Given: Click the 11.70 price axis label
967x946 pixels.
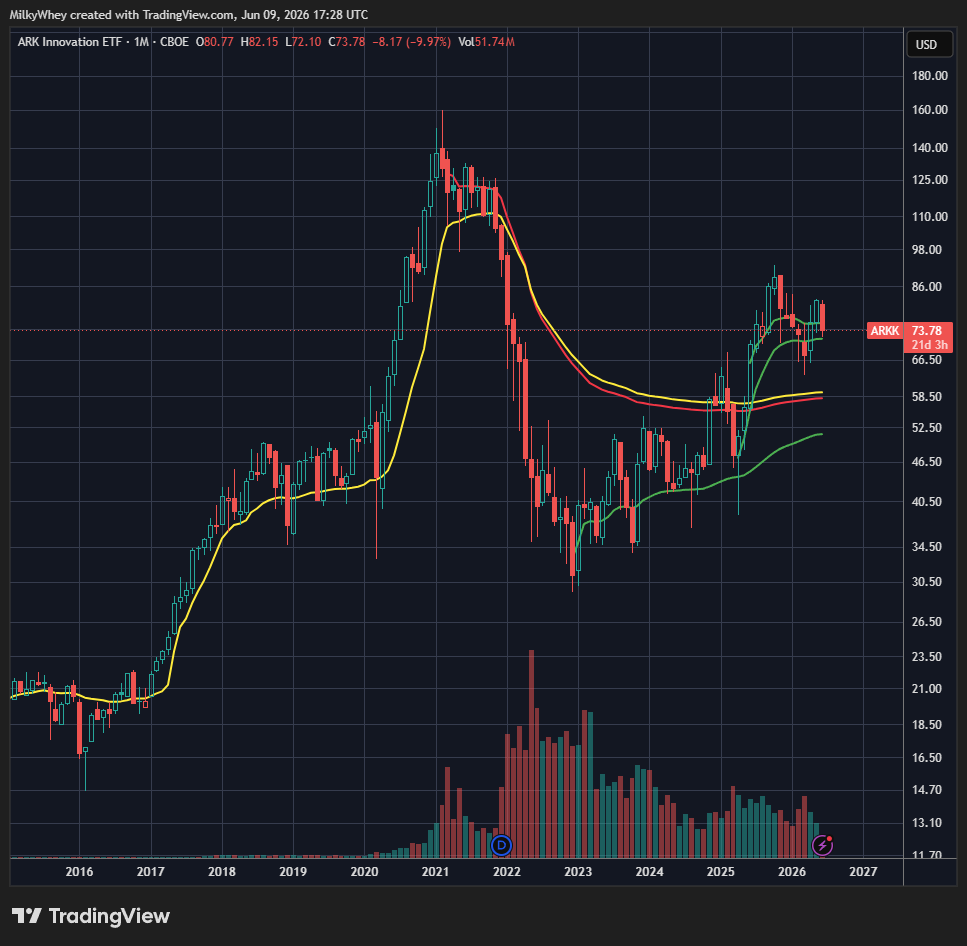Looking at the screenshot, I should pos(927,855).
